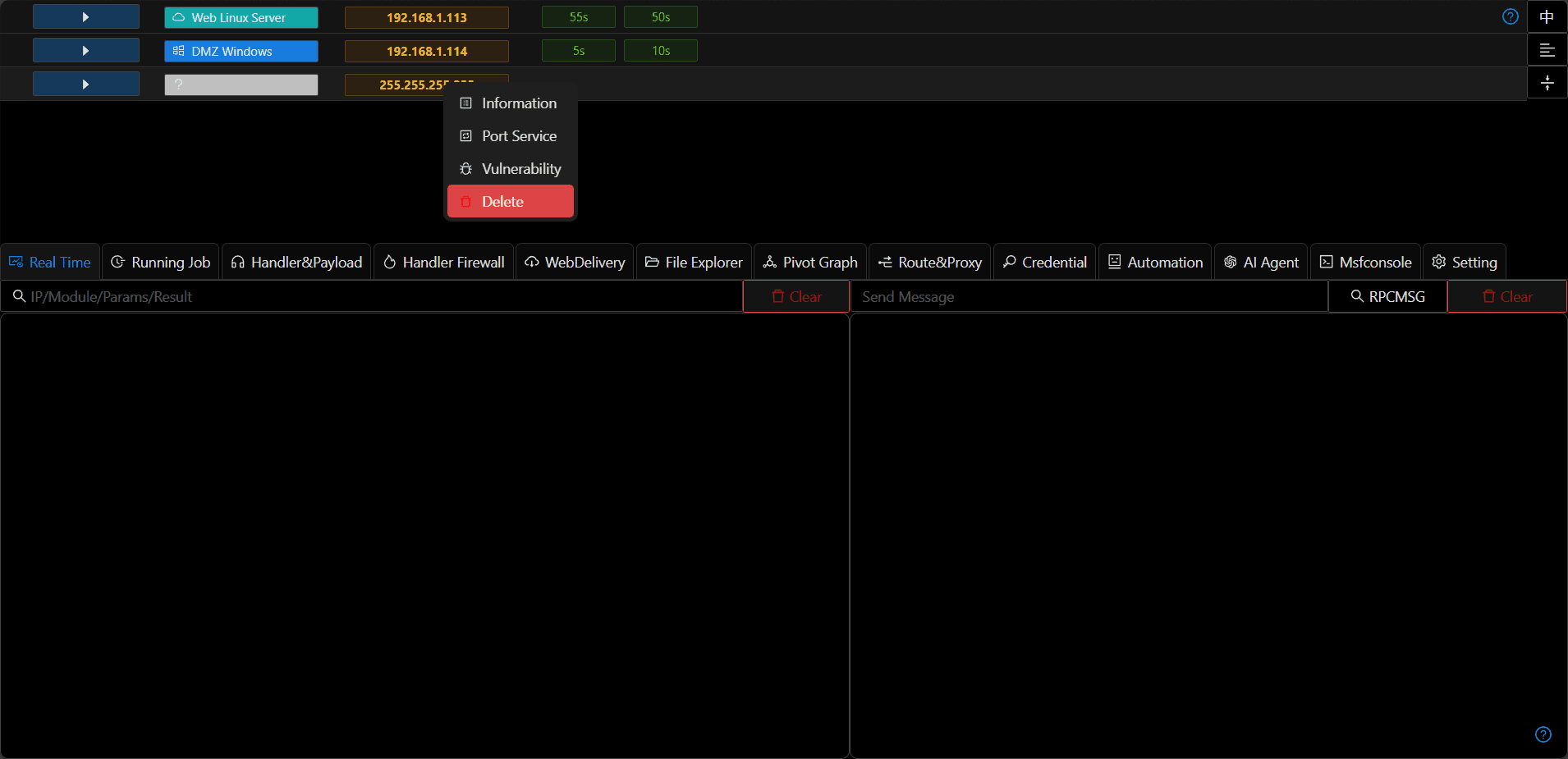Click the help icon near the language switch
The height and width of the screenshot is (759, 1568).
[x=1510, y=16]
